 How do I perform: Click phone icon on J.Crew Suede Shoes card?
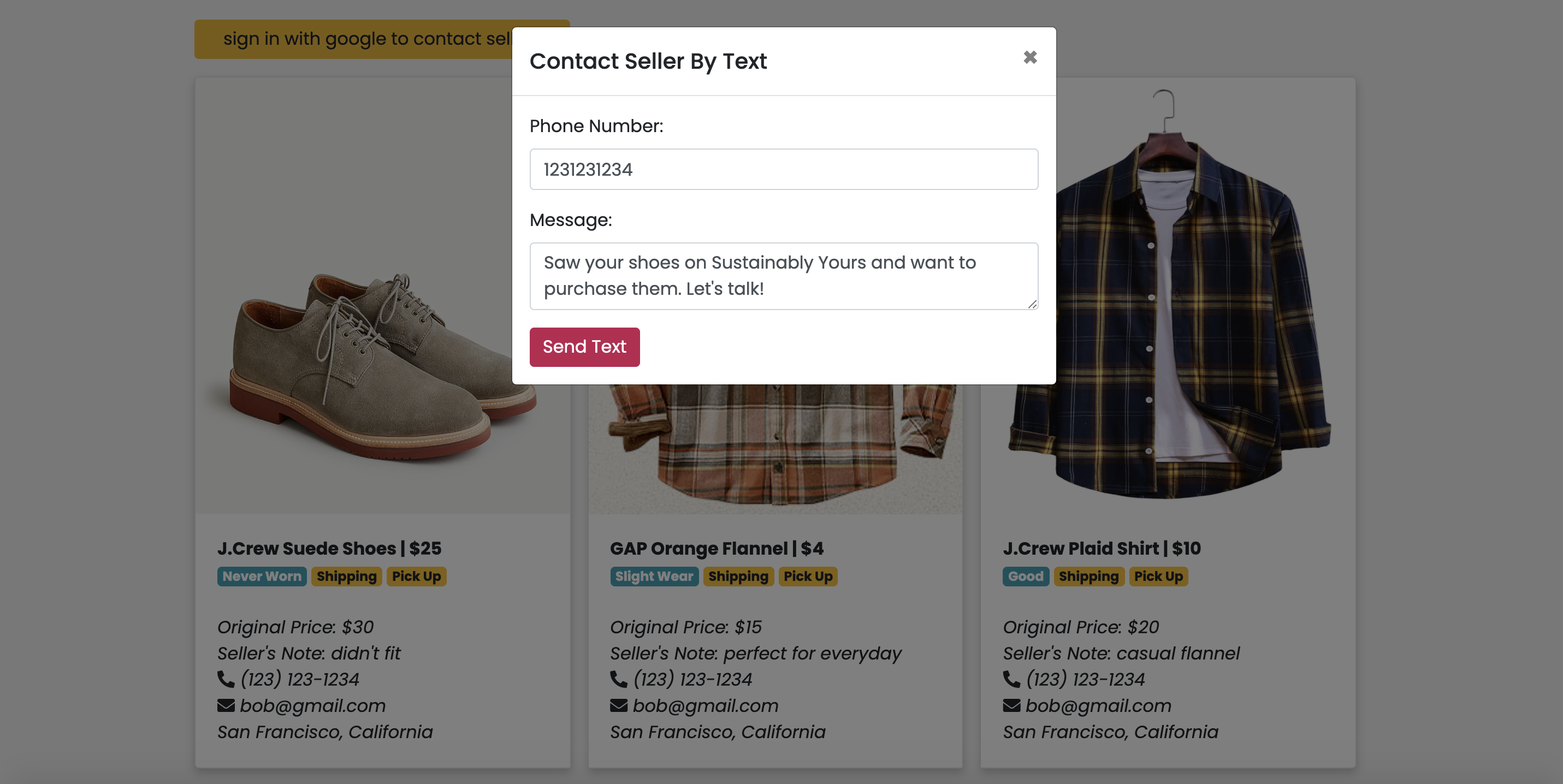(226, 679)
